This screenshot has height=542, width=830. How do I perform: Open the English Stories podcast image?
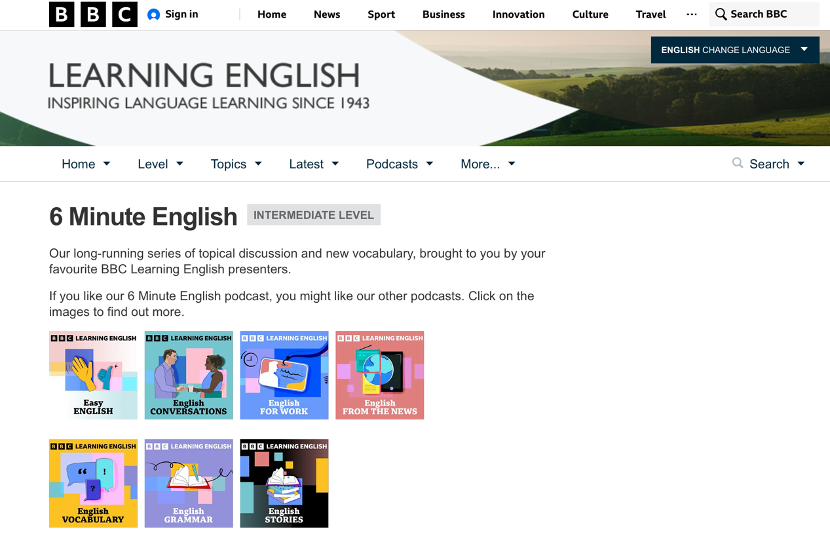point(284,483)
